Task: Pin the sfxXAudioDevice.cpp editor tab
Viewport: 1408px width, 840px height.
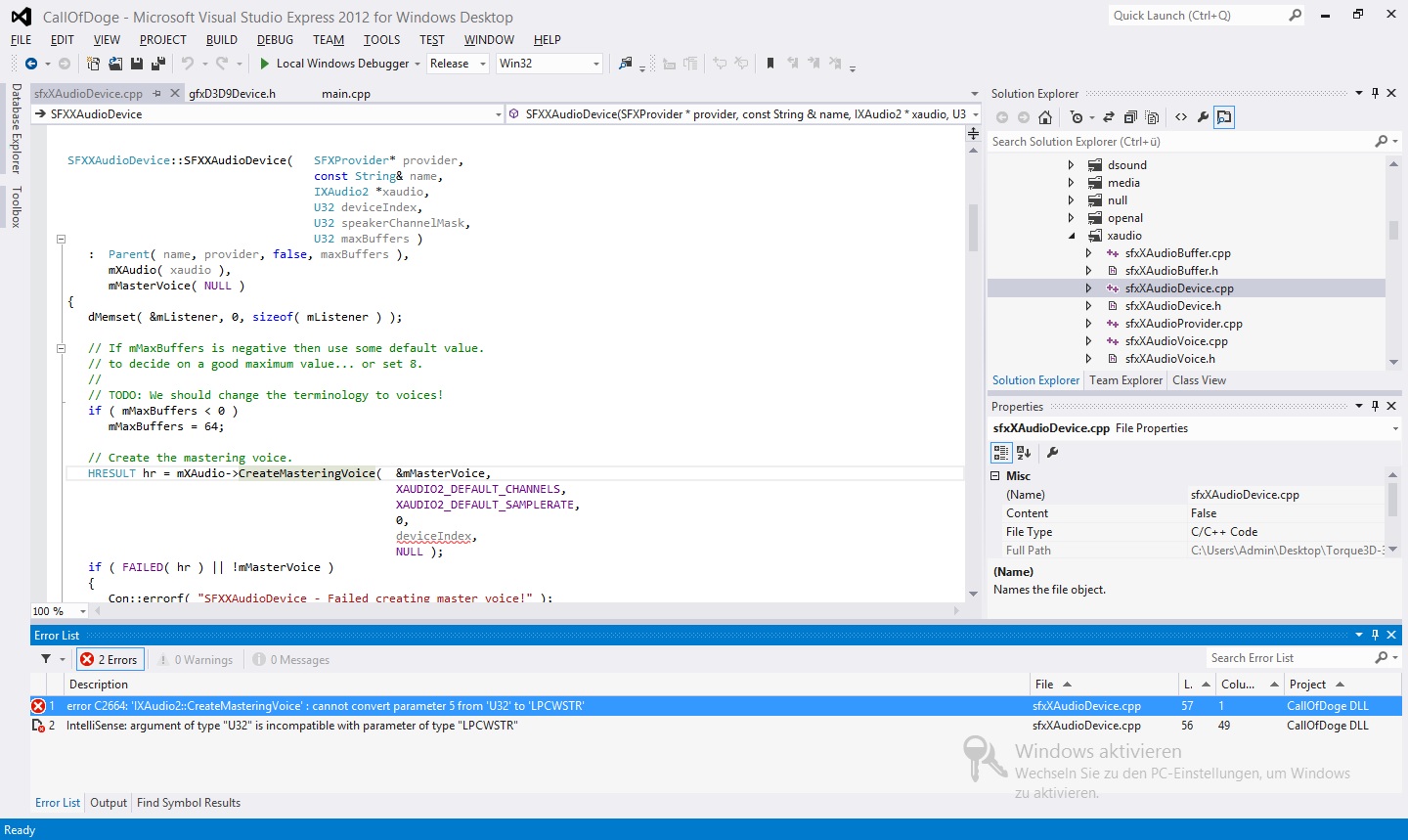Action: pos(155,94)
